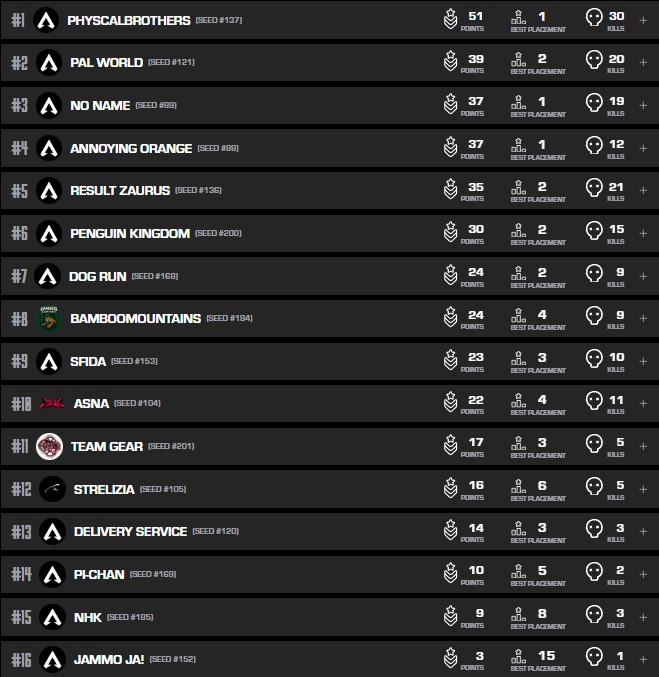
Task: Expand the SFIDA row plus sign
Action: tap(643, 360)
